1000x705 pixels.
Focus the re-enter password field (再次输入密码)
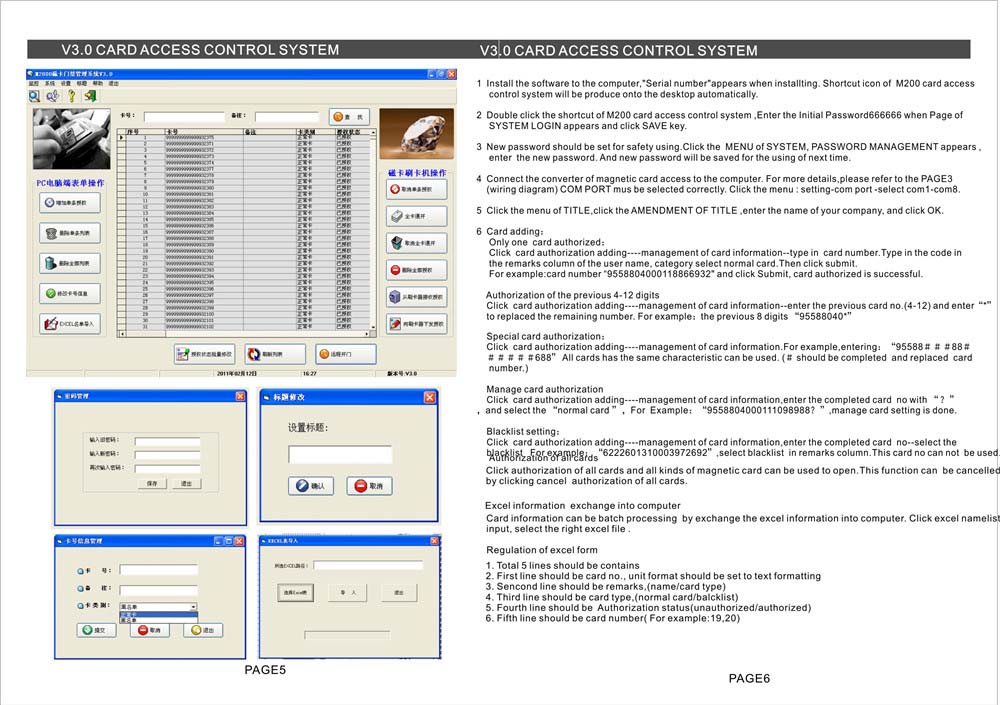tap(168, 469)
